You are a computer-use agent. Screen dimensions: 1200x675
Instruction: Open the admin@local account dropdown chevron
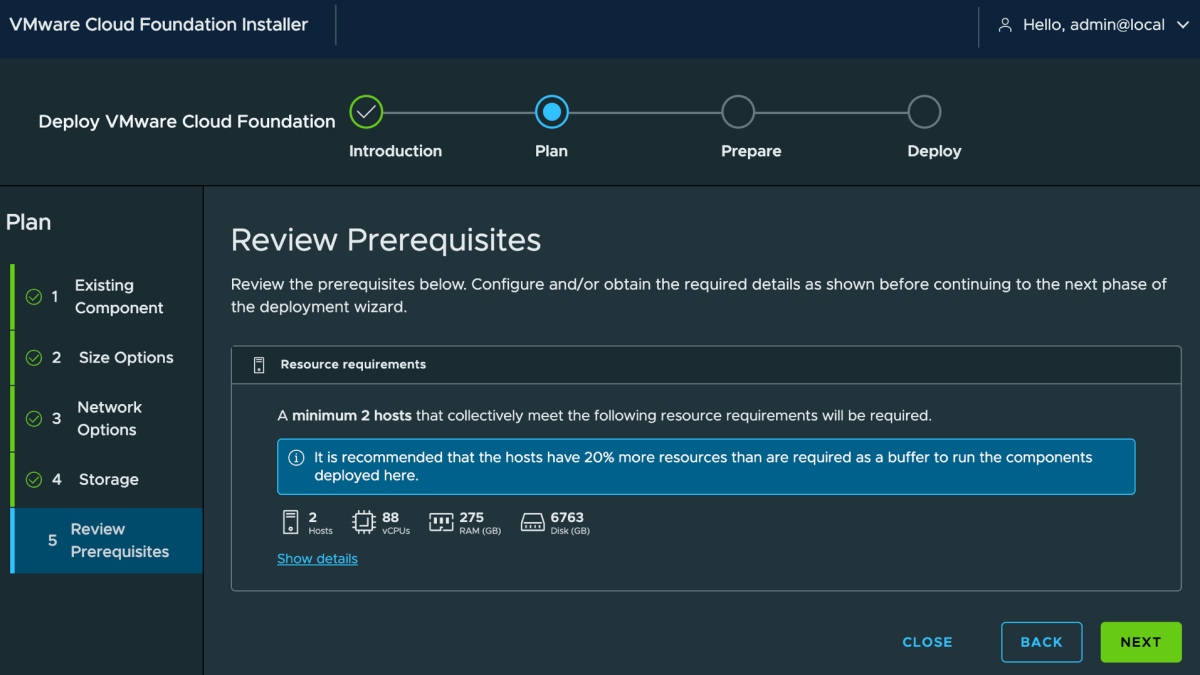[1184, 25]
